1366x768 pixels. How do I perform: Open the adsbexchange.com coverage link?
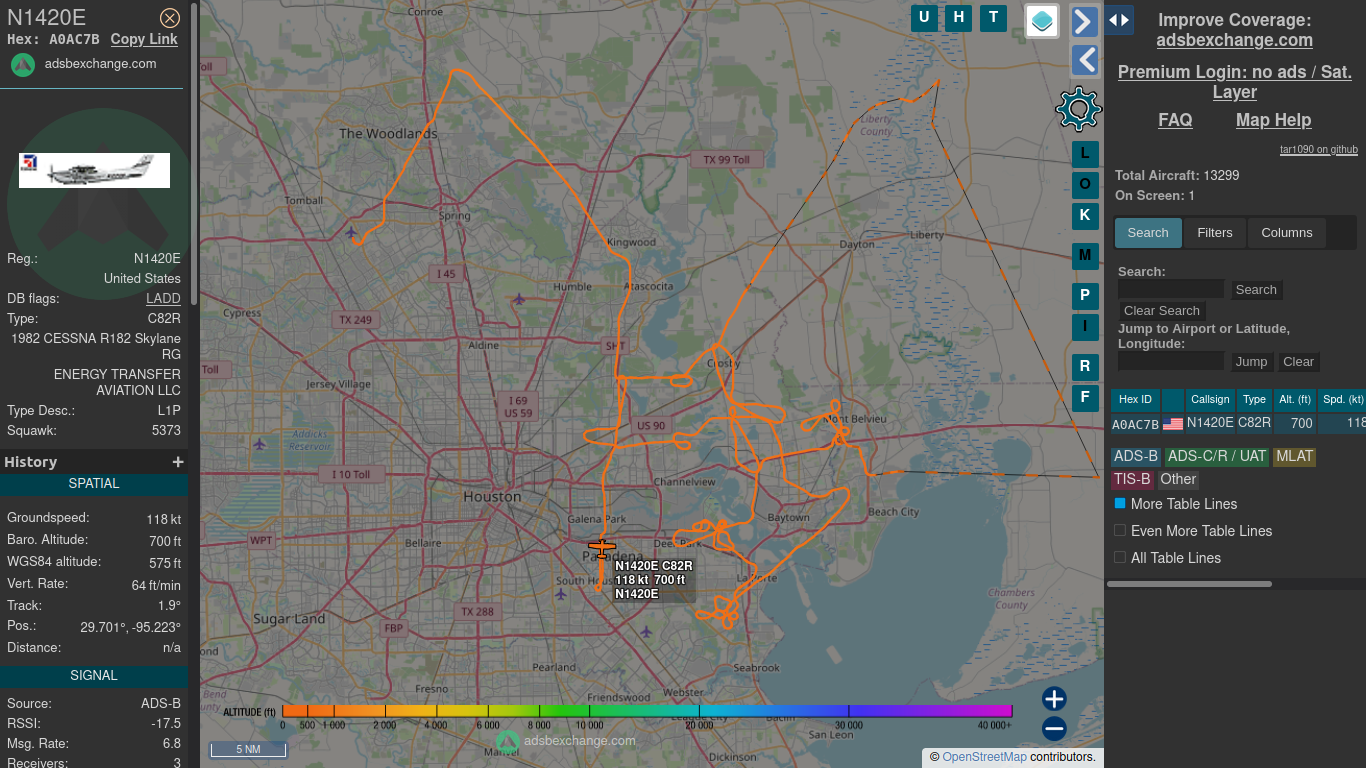1235,40
